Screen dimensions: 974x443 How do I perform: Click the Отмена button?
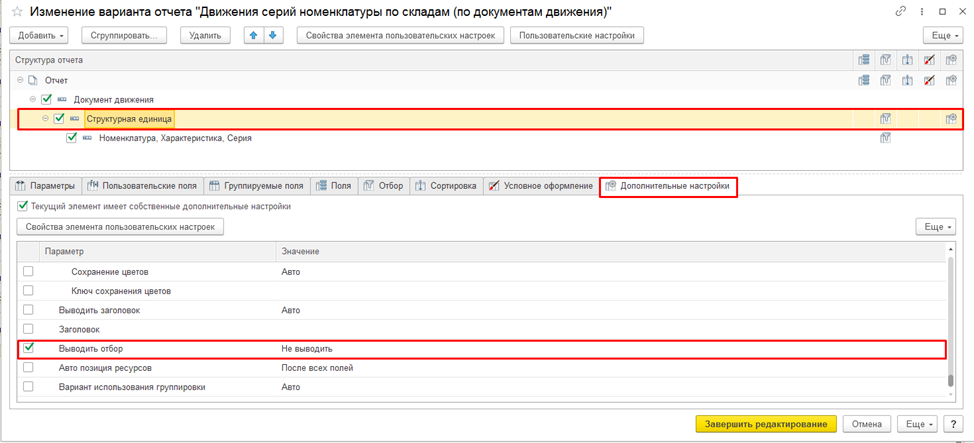[867, 424]
